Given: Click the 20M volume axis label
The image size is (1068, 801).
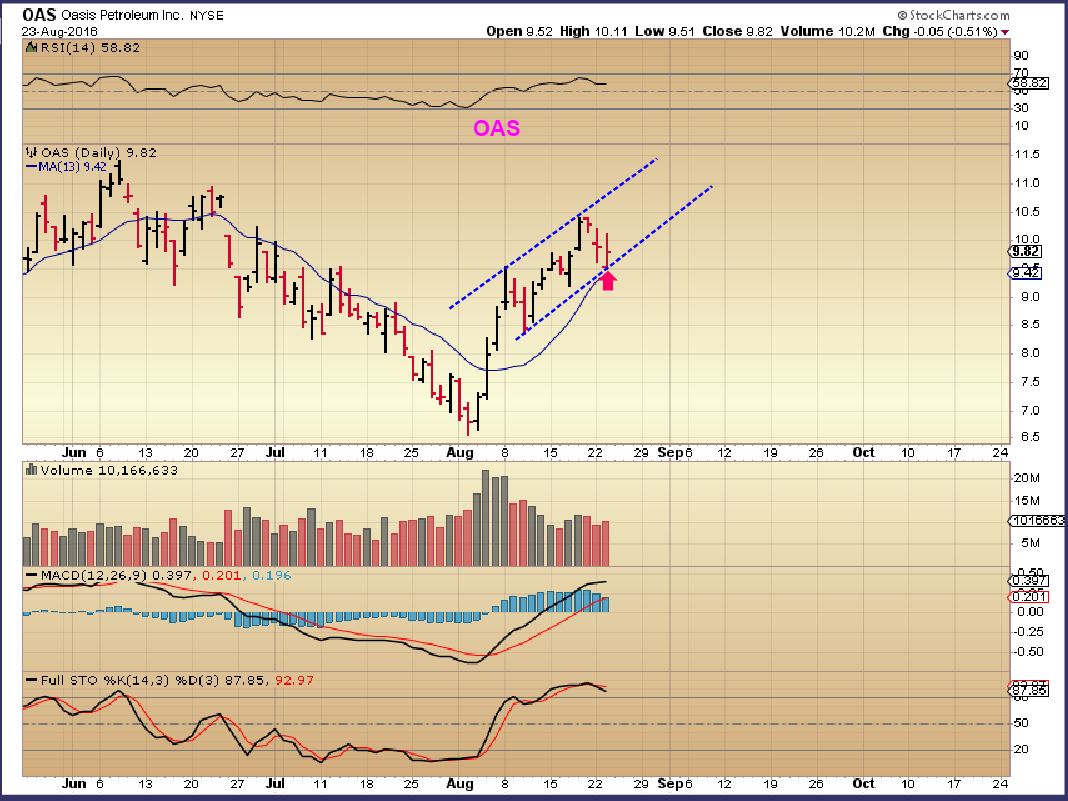Looking at the screenshot, I should point(1026,477).
